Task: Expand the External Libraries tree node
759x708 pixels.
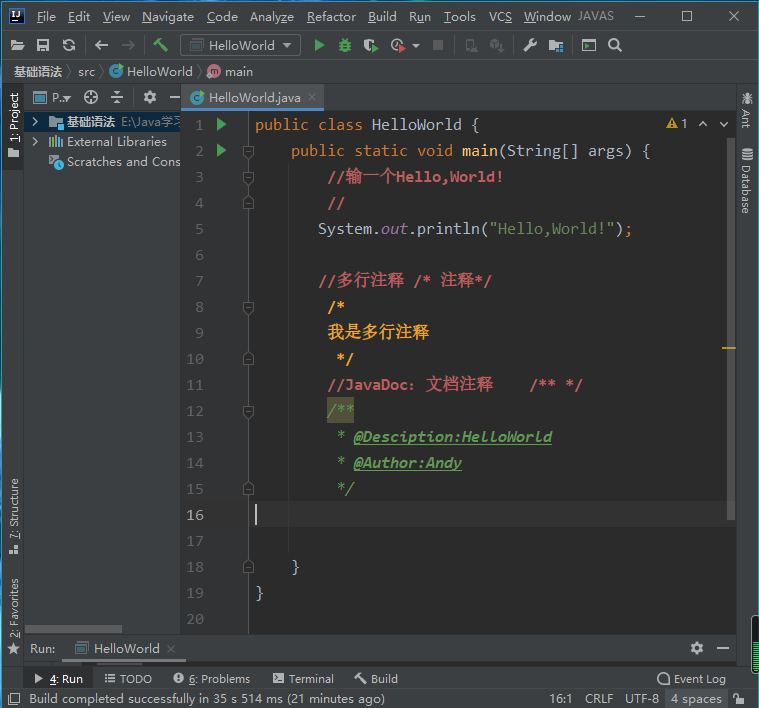Action: tap(35, 142)
